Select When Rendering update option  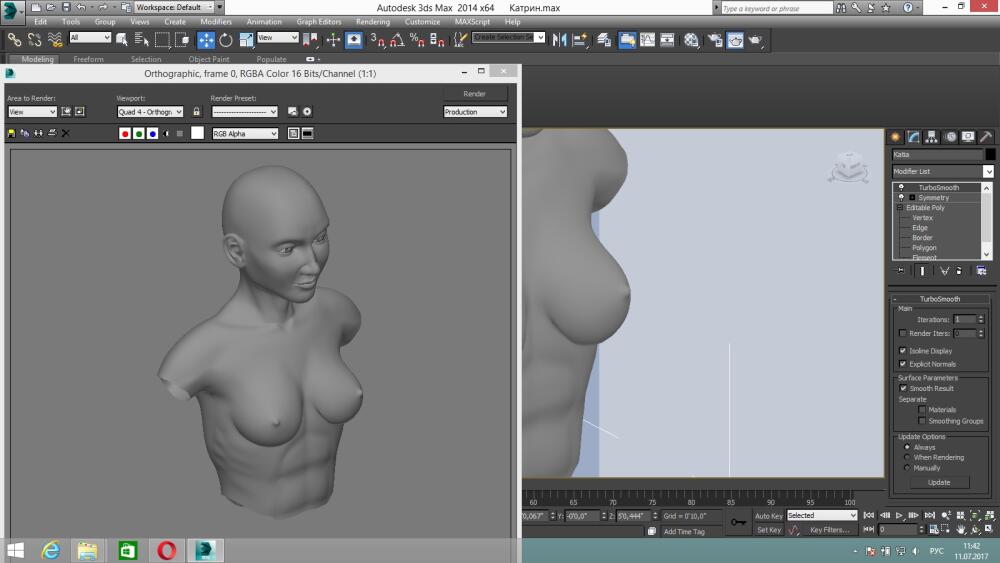coord(907,457)
